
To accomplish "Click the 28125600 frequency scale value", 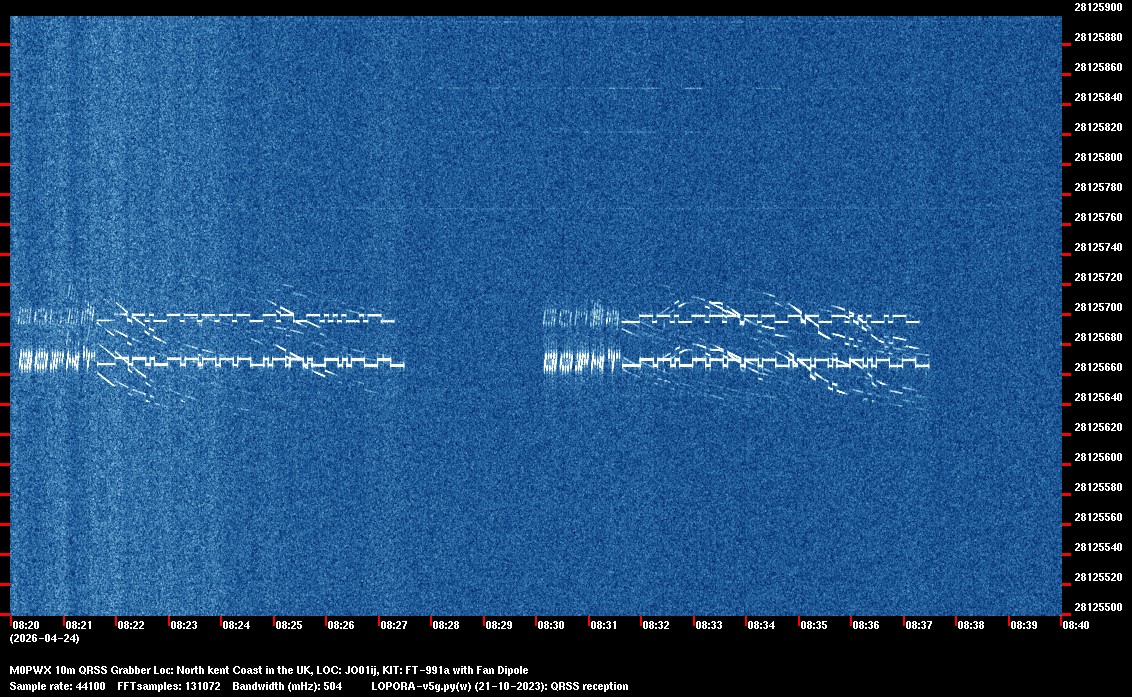I will point(1098,457).
